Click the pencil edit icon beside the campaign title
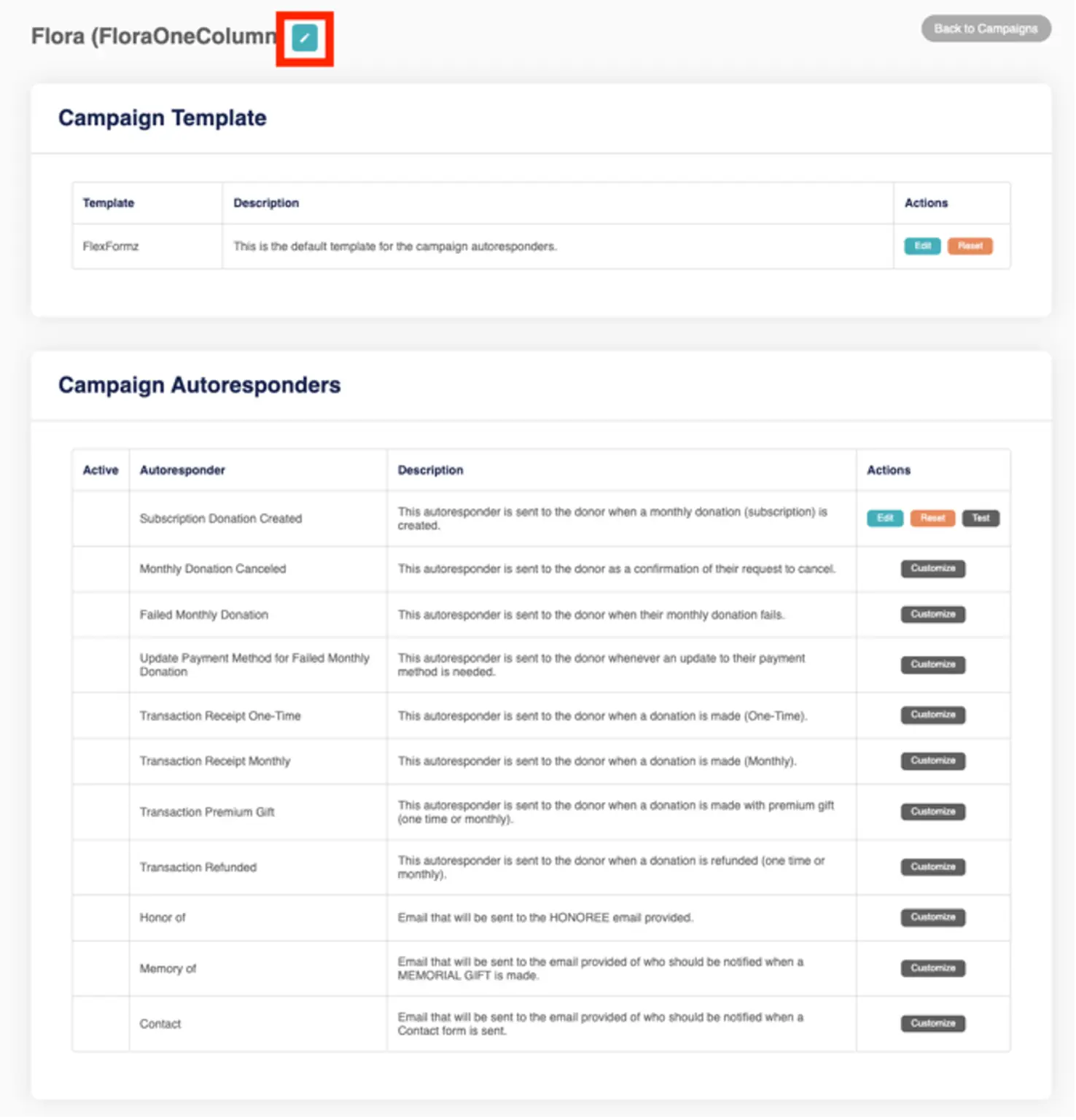This screenshot has width=1076, height=1120. (x=305, y=38)
